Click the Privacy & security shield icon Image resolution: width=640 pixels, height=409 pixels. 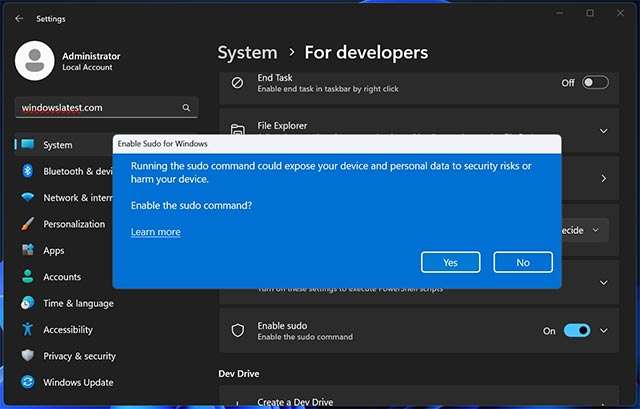pos(28,356)
